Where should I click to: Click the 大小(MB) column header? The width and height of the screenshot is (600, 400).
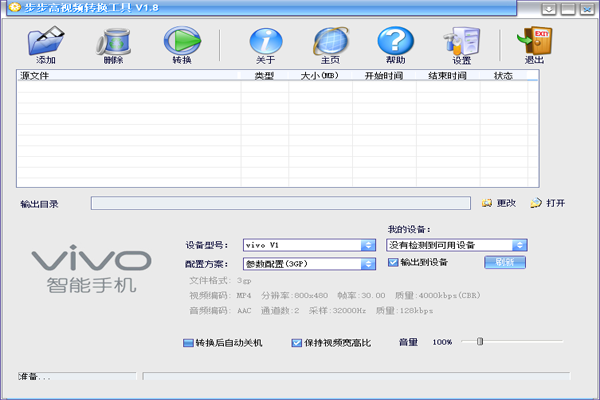(320, 75)
